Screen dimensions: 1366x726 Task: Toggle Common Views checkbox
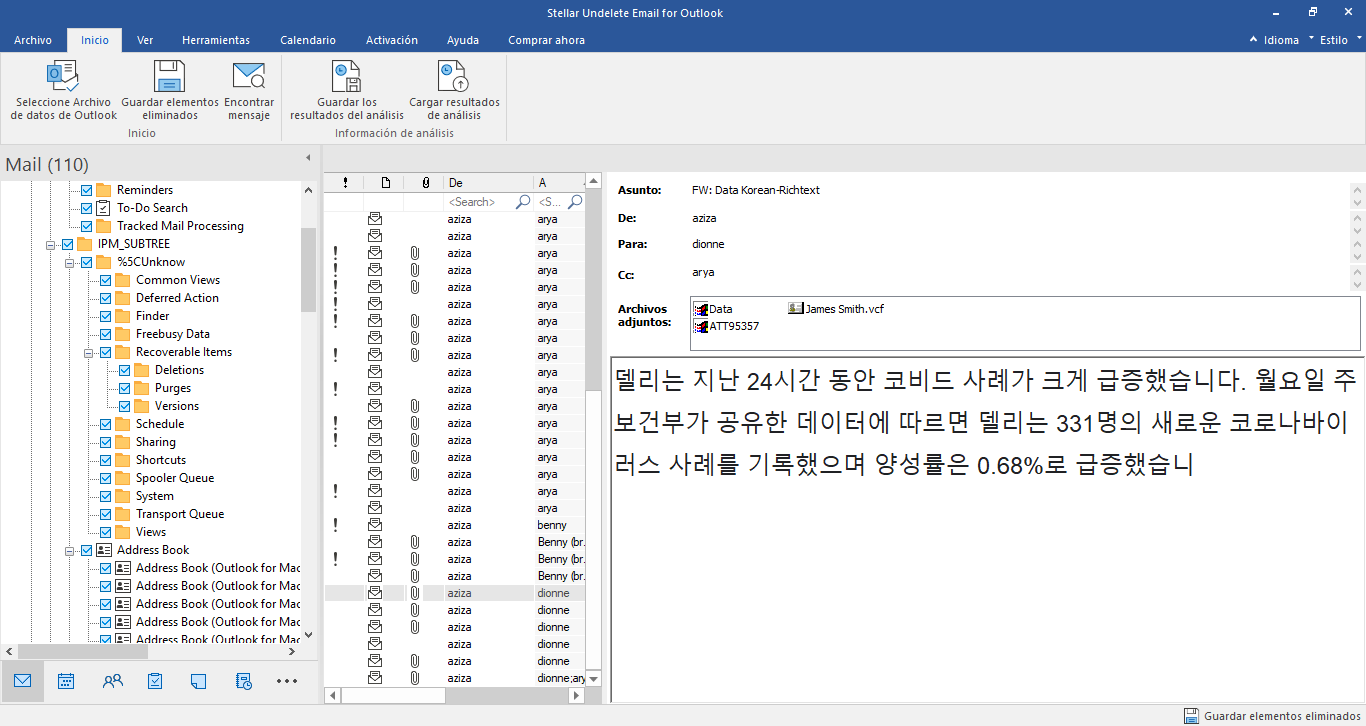click(x=105, y=280)
